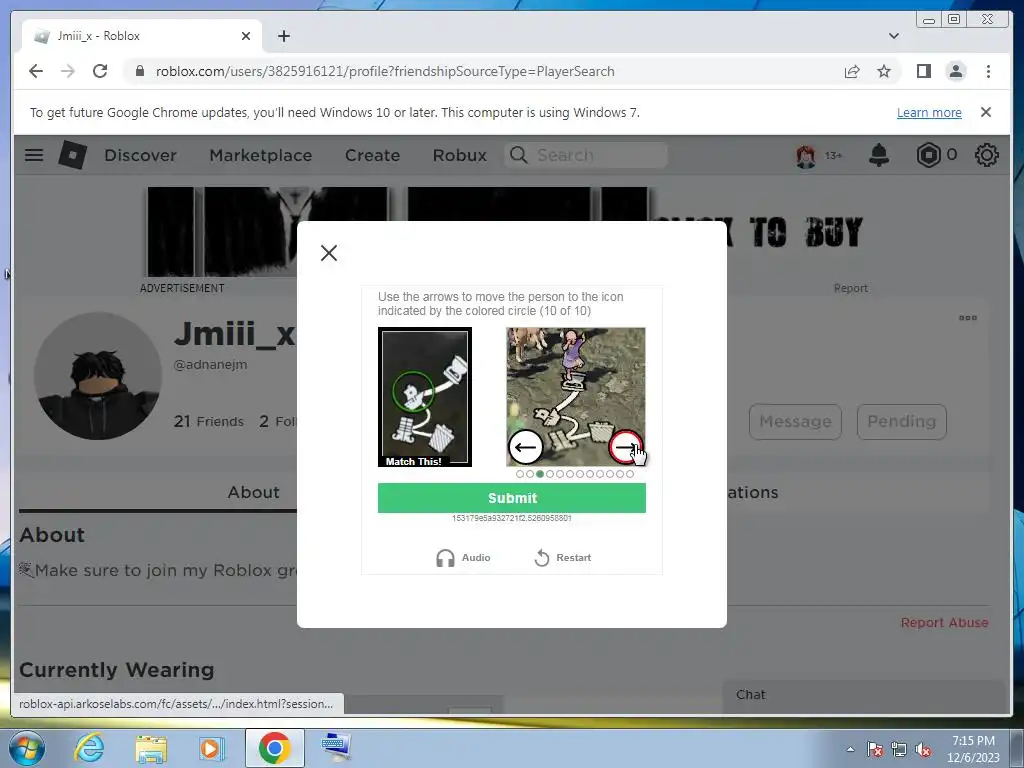Viewport: 1024px width, 768px height.
Task: Open the notifications bell
Action: (879, 155)
